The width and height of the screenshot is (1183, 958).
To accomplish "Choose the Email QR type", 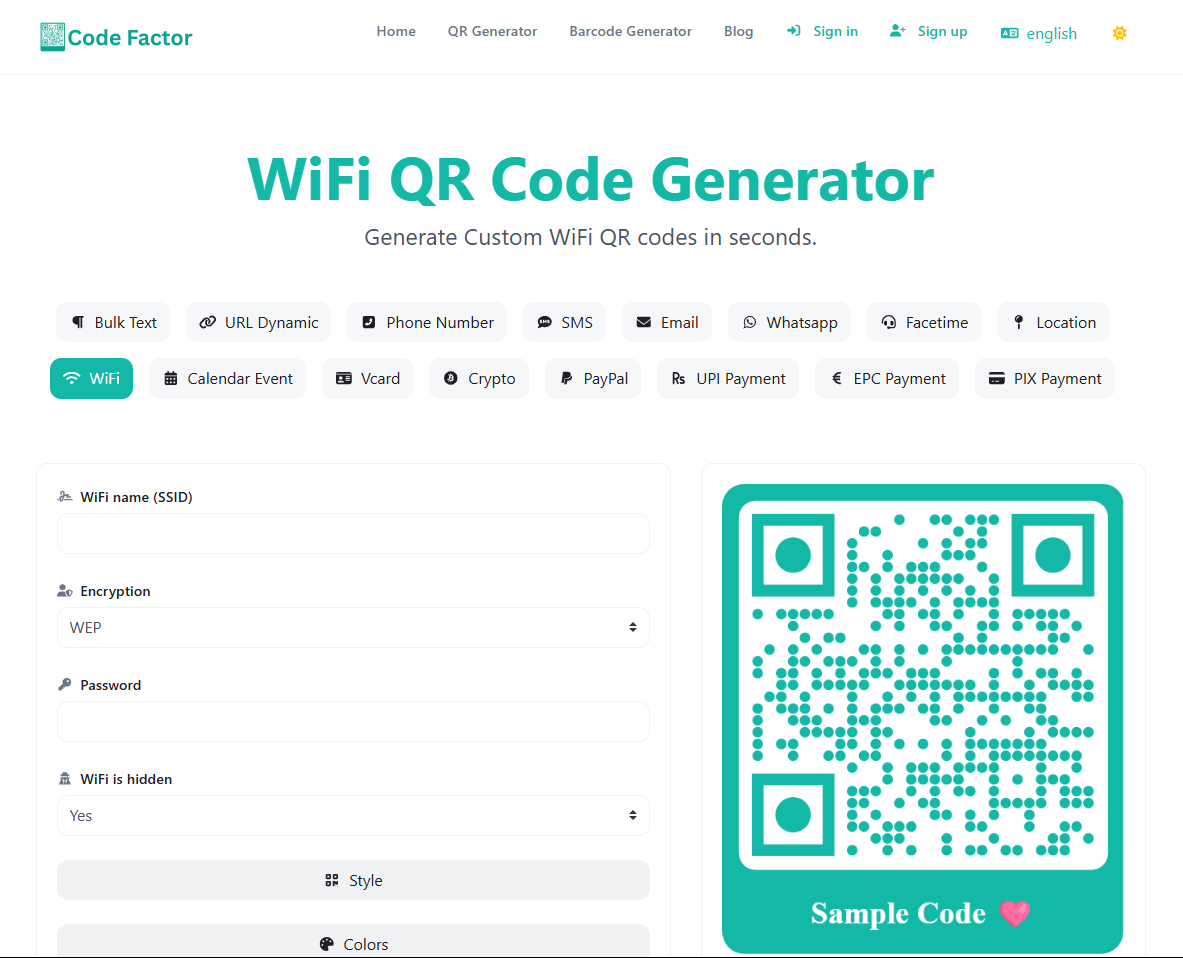I will point(667,322).
